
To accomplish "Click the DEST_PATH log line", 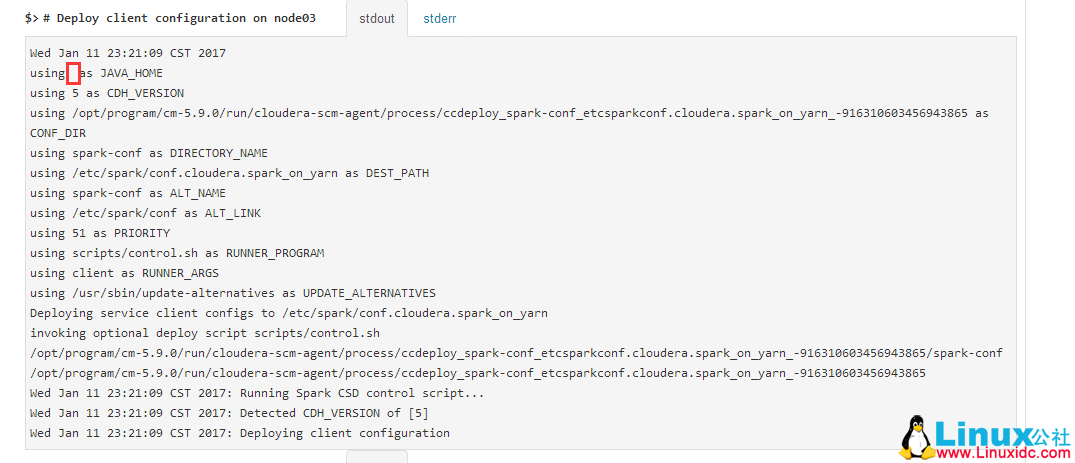I will [229, 173].
